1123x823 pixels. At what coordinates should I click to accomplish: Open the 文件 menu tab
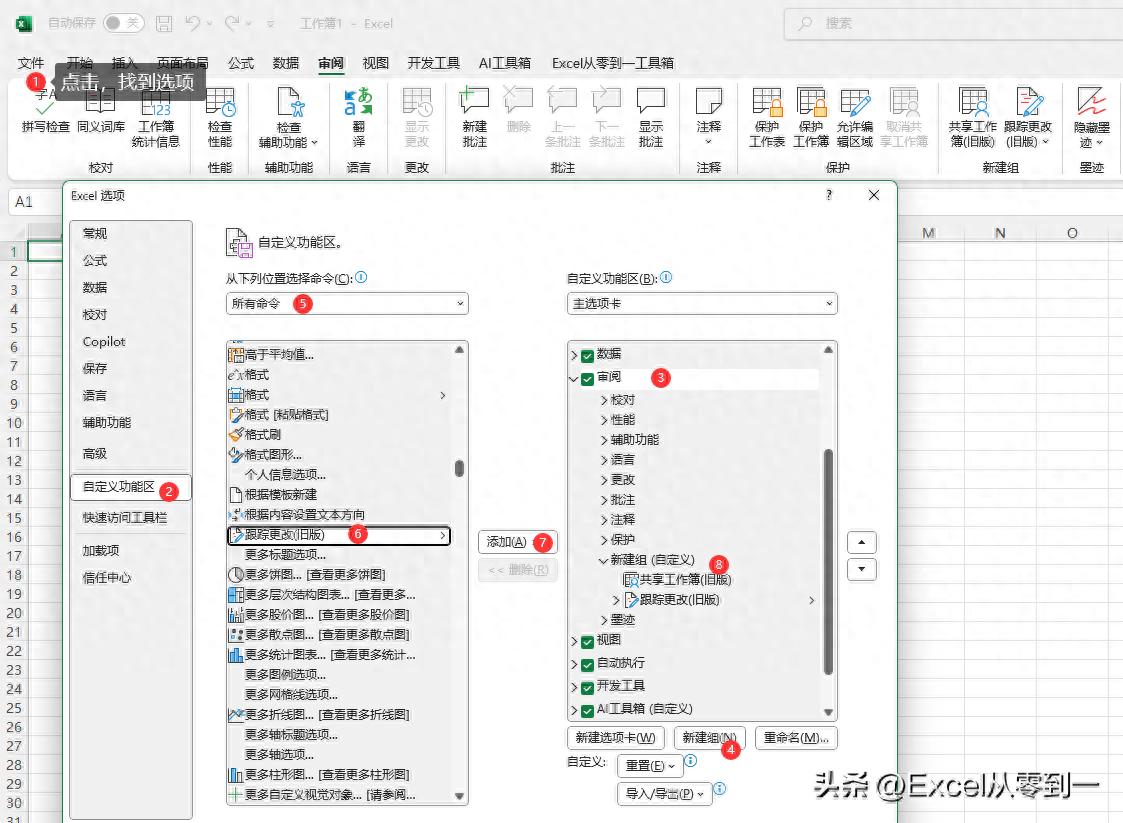coord(31,63)
